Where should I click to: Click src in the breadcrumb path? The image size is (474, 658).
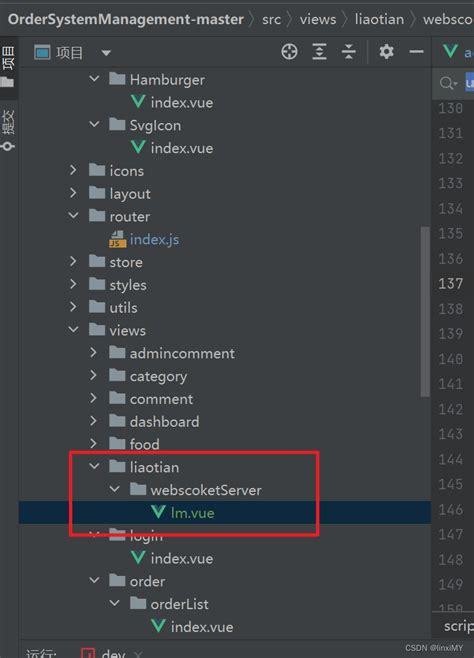(x=271, y=19)
